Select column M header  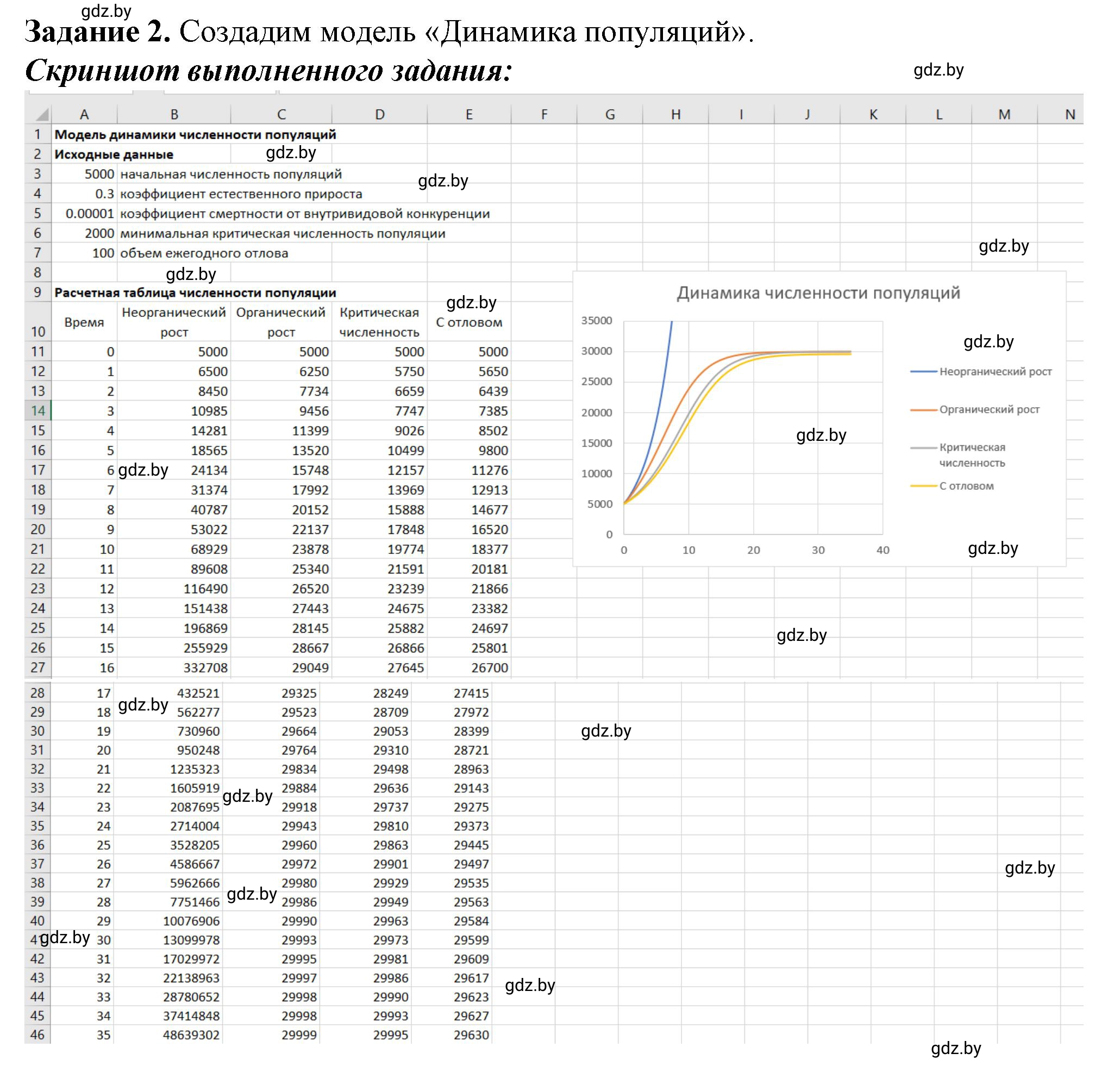1004,114
